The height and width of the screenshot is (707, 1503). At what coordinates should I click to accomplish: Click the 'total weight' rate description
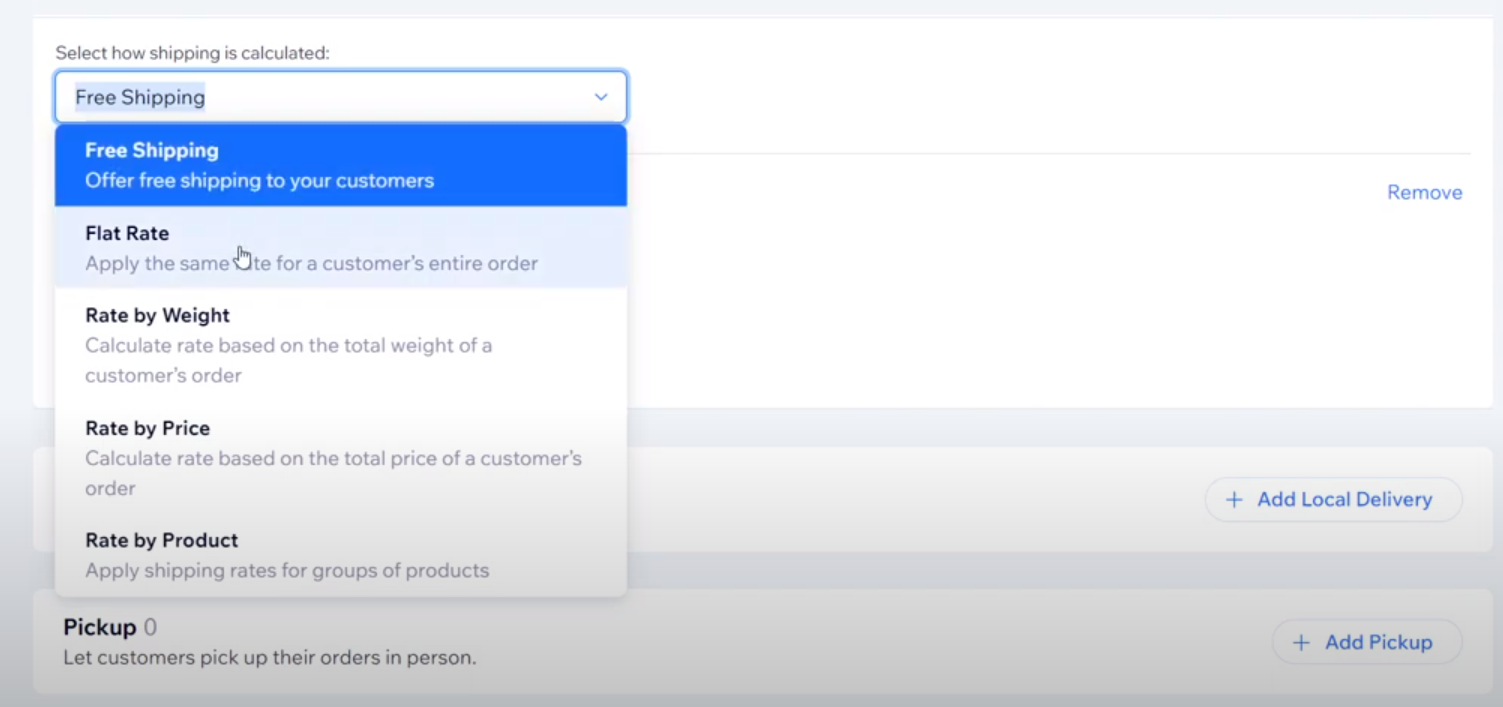[x=288, y=360]
